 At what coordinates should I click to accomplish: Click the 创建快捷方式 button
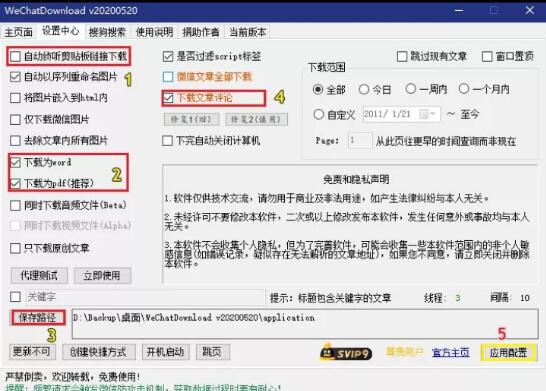99,352
